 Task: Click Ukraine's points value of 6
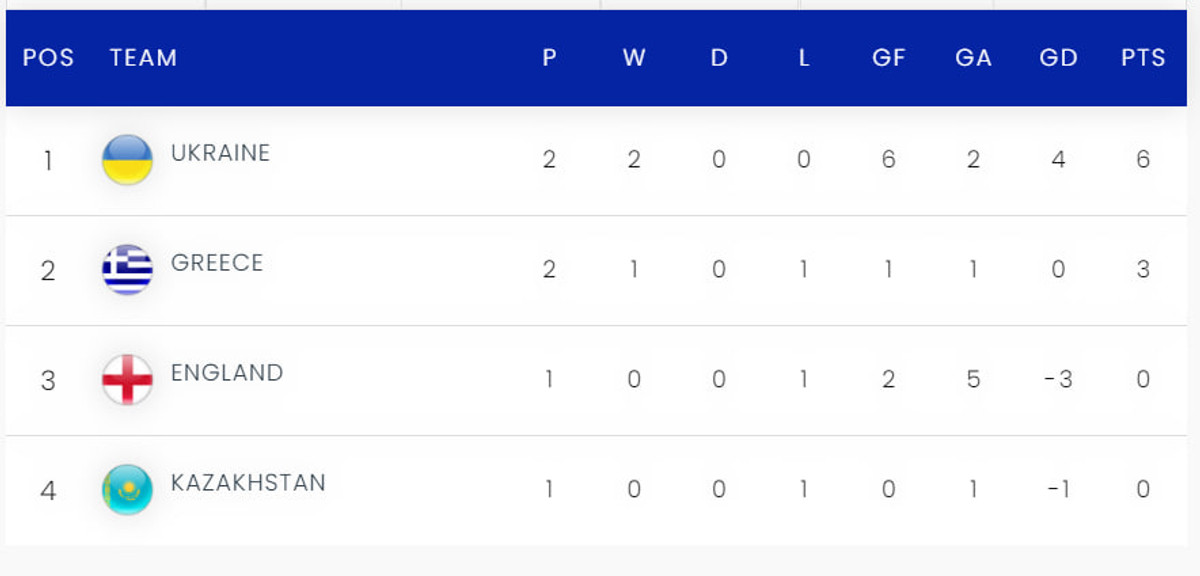(x=1143, y=160)
